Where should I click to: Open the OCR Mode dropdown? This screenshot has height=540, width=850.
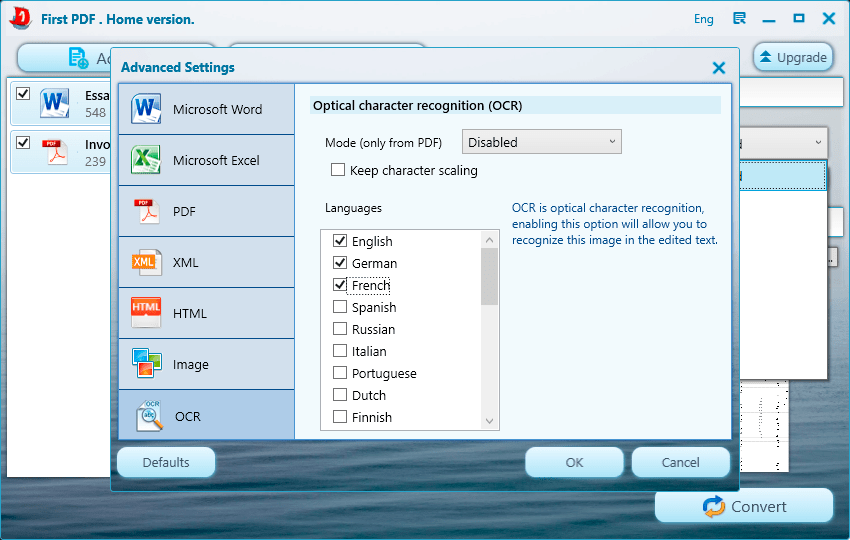pyautogui.click(x=541, y=142)
